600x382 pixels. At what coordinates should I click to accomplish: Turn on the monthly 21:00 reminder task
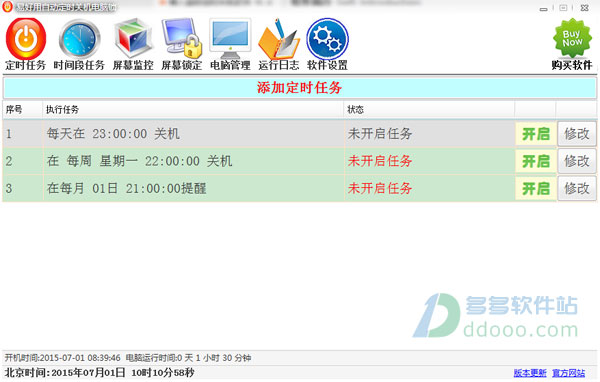[536, 188]
